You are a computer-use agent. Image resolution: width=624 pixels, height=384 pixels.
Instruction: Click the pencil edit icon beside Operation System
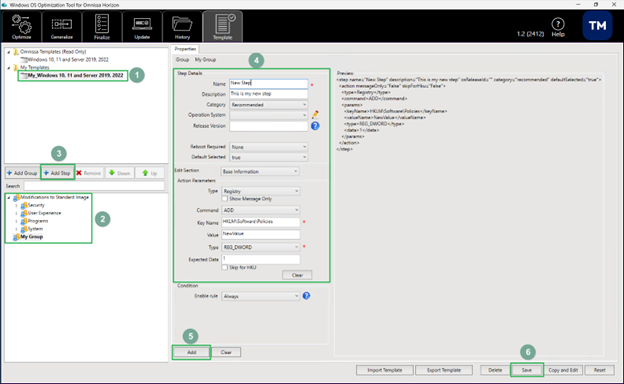pyautogui.click(x=315, y=115)
